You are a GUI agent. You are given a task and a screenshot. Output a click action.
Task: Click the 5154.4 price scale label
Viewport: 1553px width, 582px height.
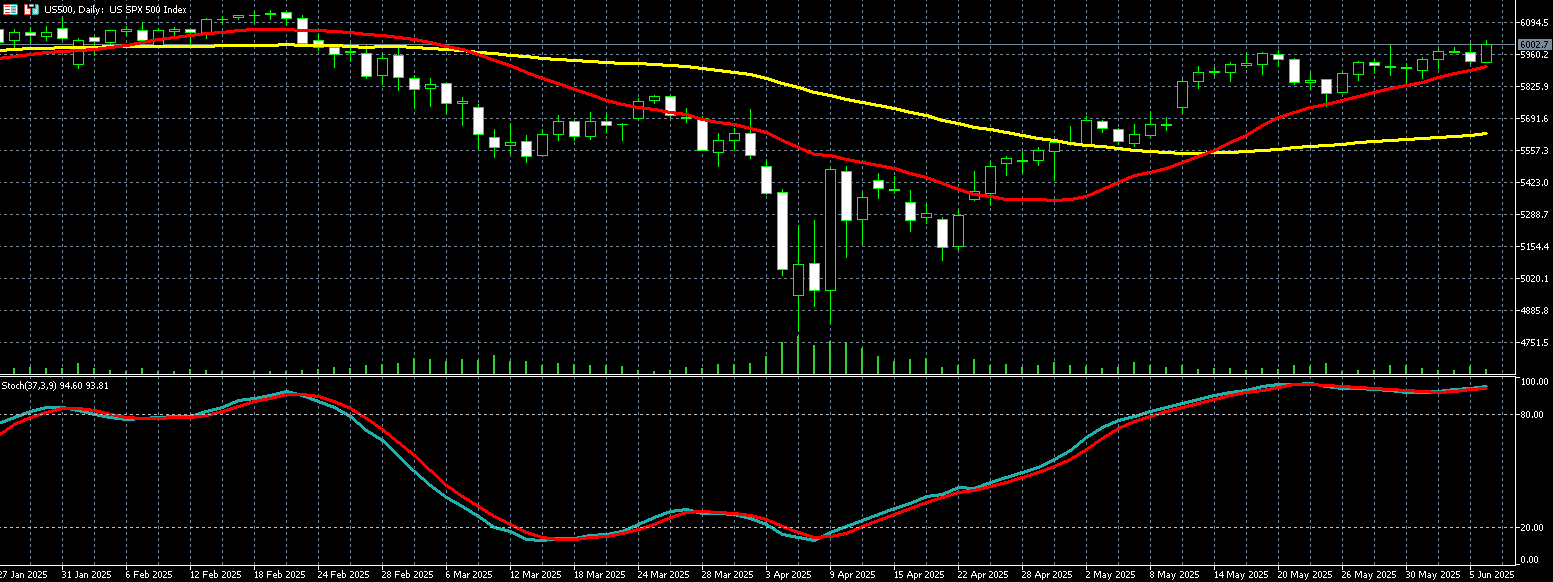pos(1534,246)
